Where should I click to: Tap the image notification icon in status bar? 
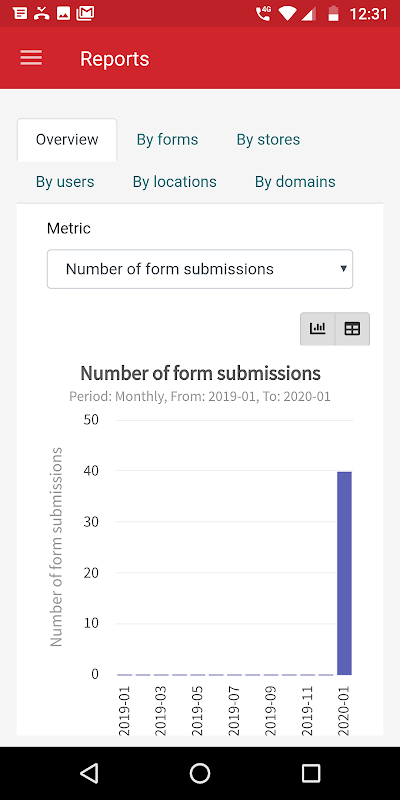[x=63, y=13]
